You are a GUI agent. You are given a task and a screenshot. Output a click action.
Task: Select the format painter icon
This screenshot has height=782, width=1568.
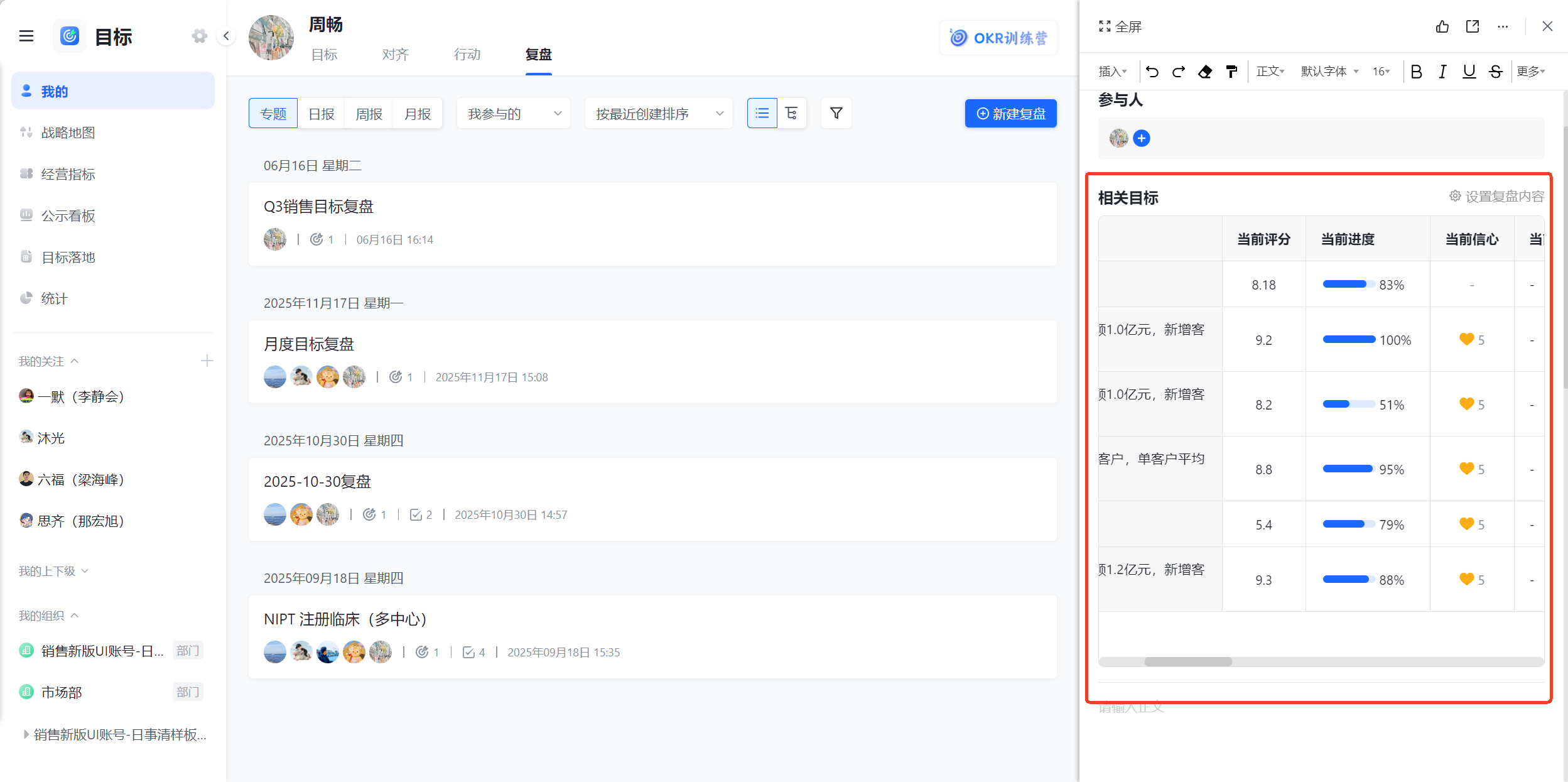click(1231, 72)
